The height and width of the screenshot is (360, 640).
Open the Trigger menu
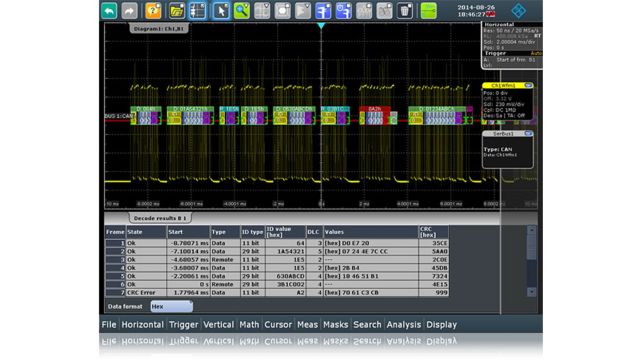point(184,324)
